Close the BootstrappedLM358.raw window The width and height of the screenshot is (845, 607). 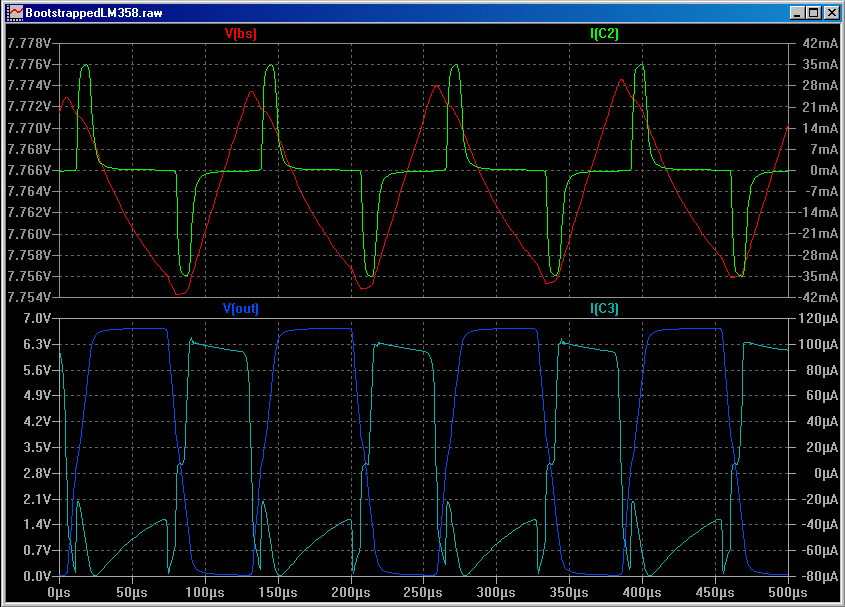(x=831, y=12)
